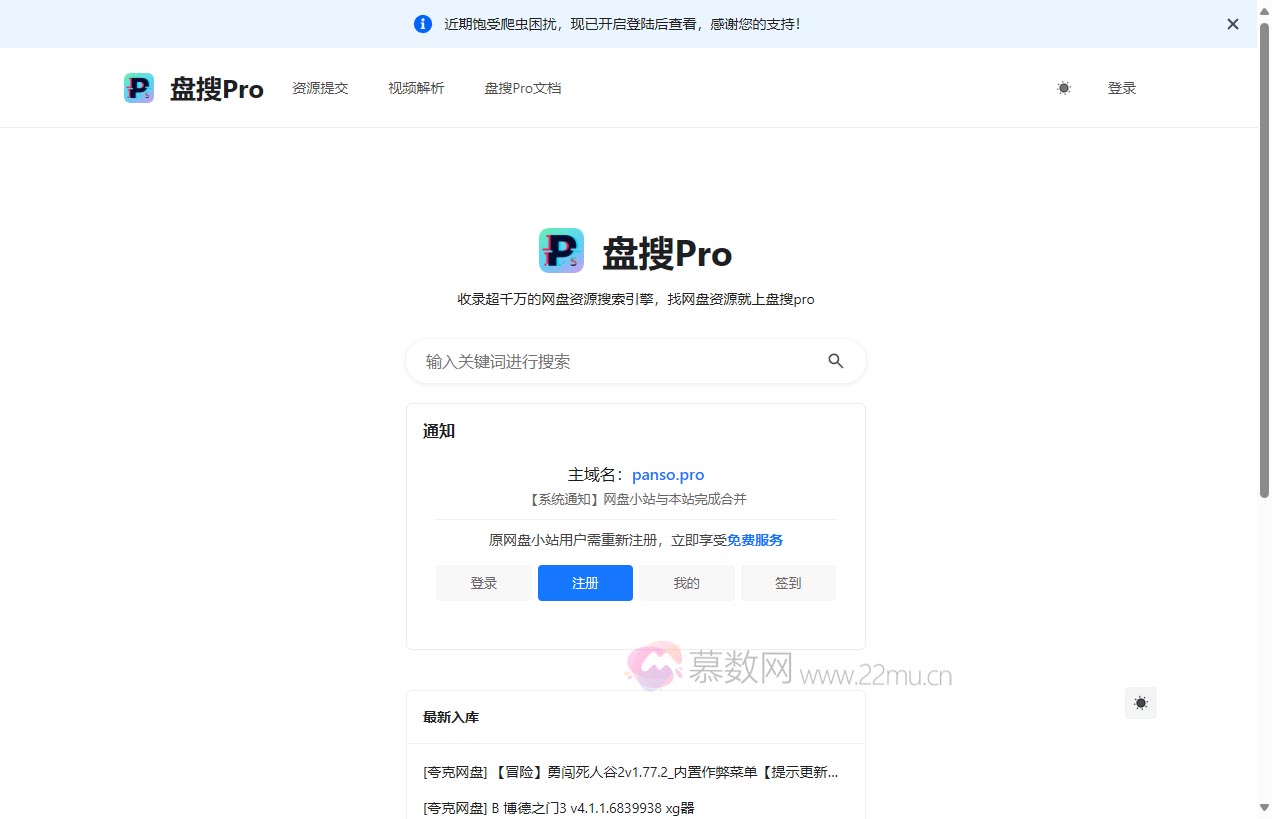Click the 我的 button
The height and width of the screenshot is (819, 1272).
[x=686, y=583]
